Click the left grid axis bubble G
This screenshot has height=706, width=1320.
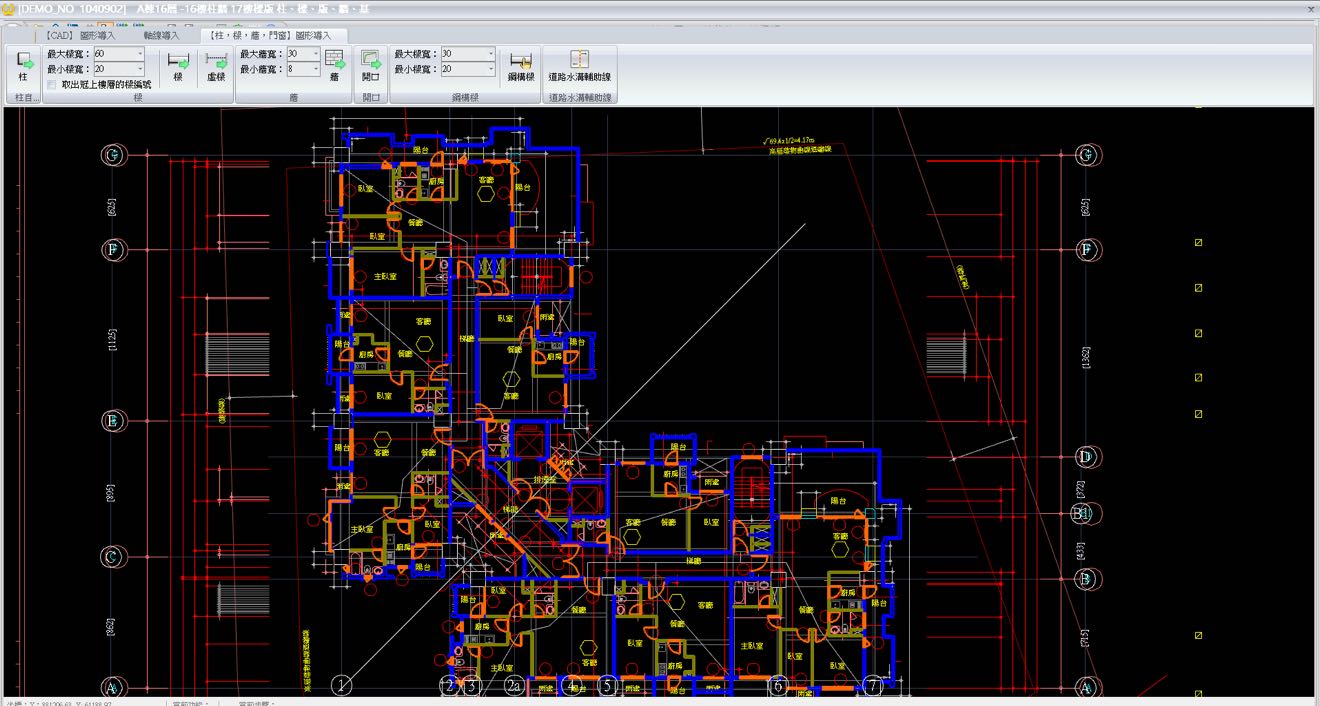[x=113, y=155]
